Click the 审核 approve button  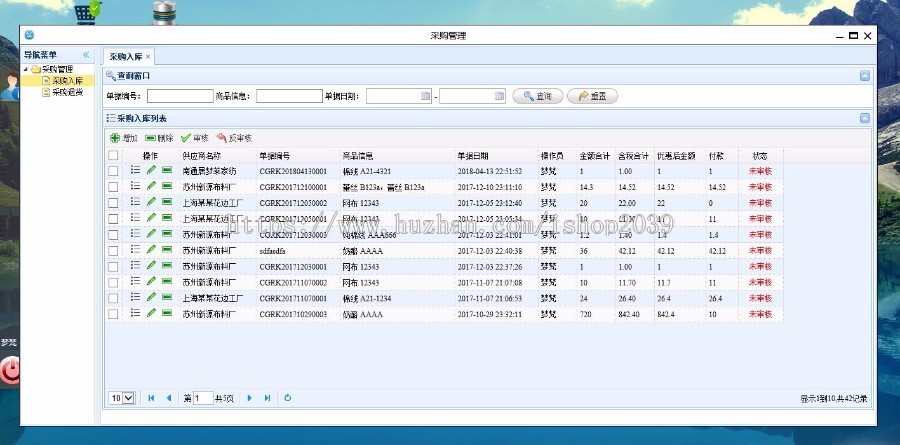click(x=195, y=138)
